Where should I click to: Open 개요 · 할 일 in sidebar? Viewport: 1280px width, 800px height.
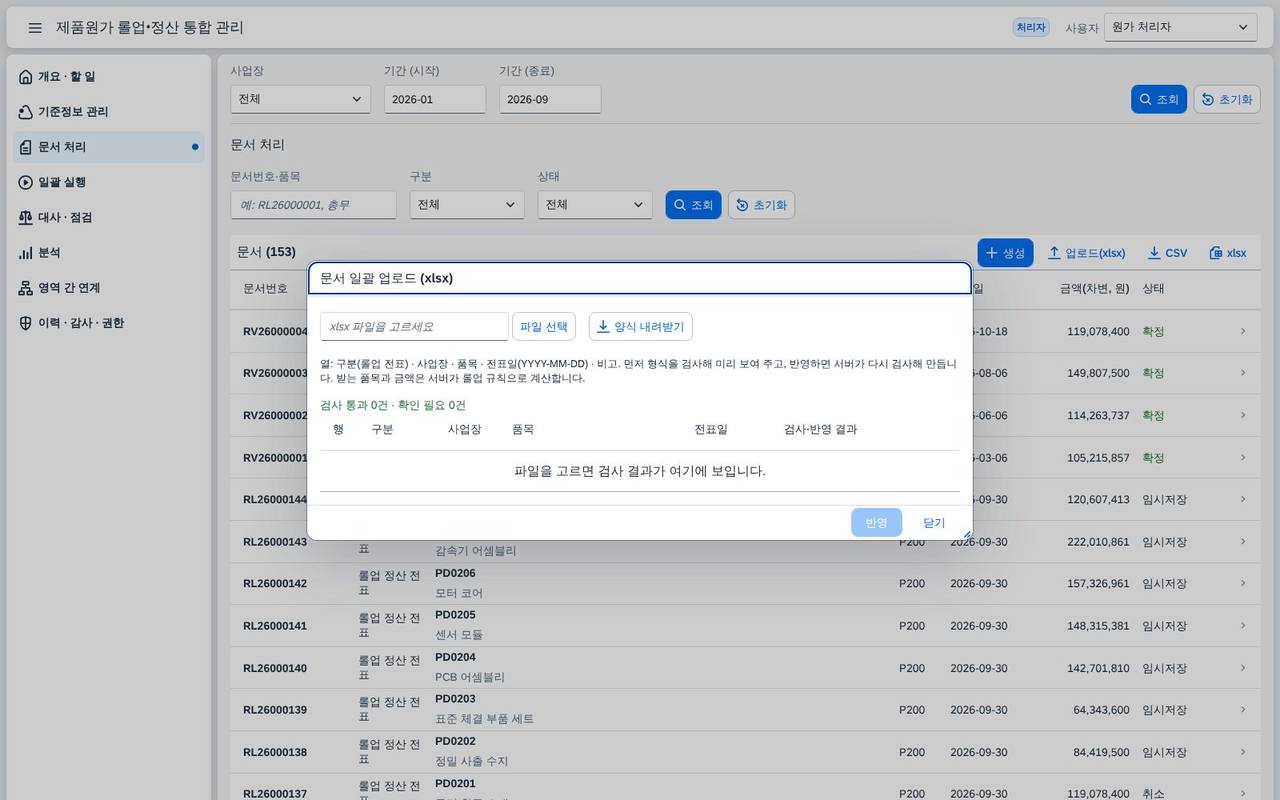click(110, 77)
